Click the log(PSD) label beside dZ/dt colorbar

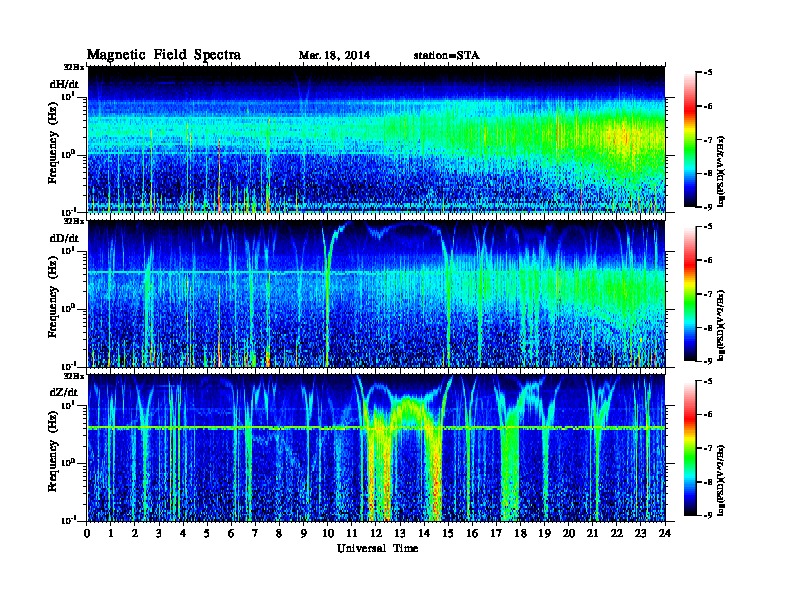coord(721,479)
